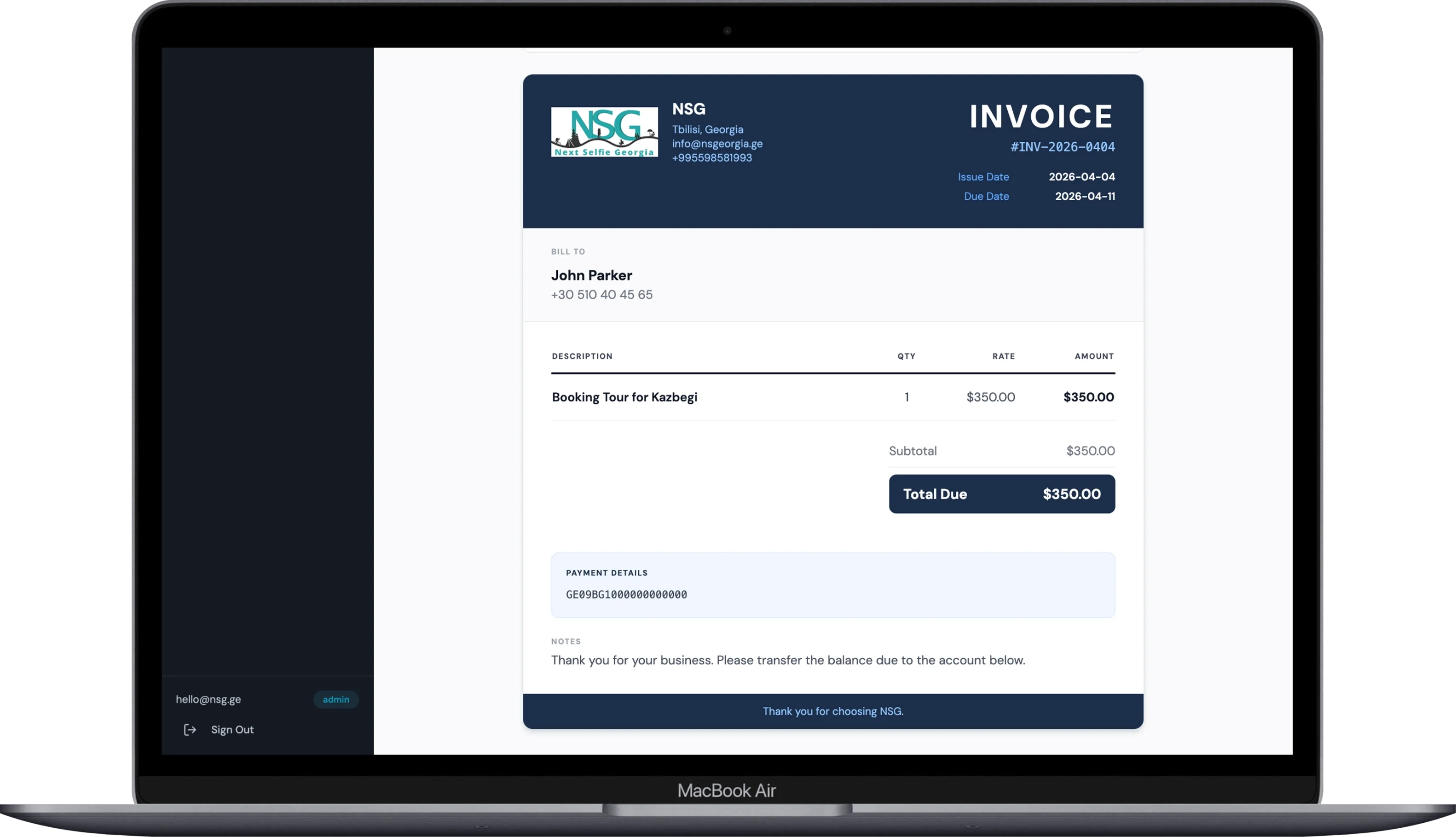Click the NOTES heading
Image resolution: width=1456 pixels, height=837 pixels.
click(x=566, y=641)
